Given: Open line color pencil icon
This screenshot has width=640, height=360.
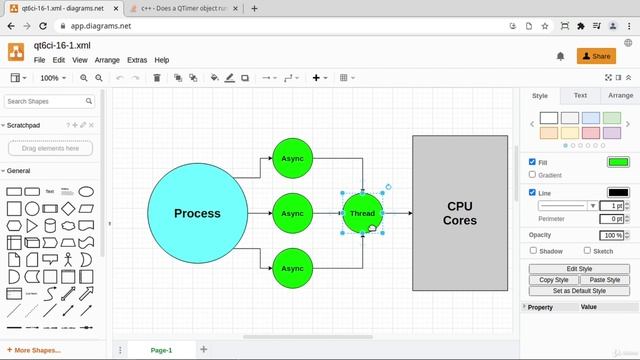Looking at the screenshot, I should coord(230,78).
